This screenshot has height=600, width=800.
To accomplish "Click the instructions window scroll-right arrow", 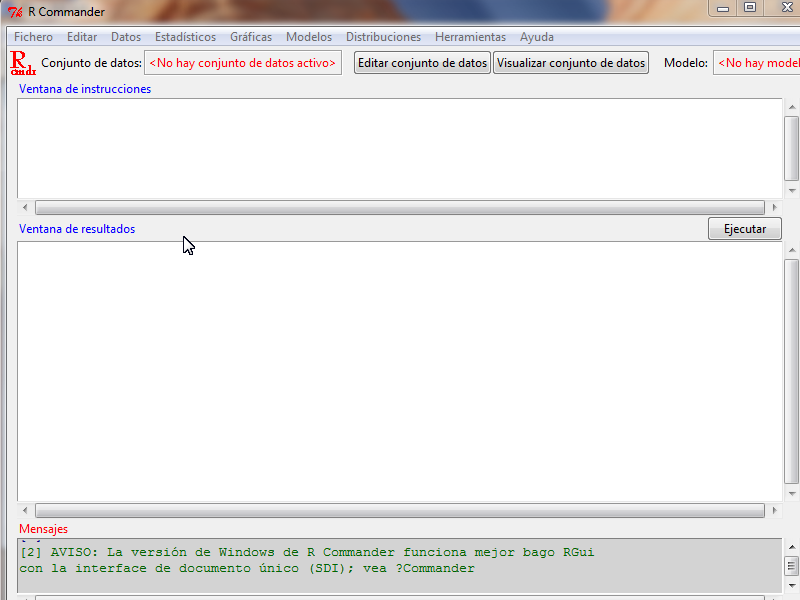I will click(x=774, y=207).
